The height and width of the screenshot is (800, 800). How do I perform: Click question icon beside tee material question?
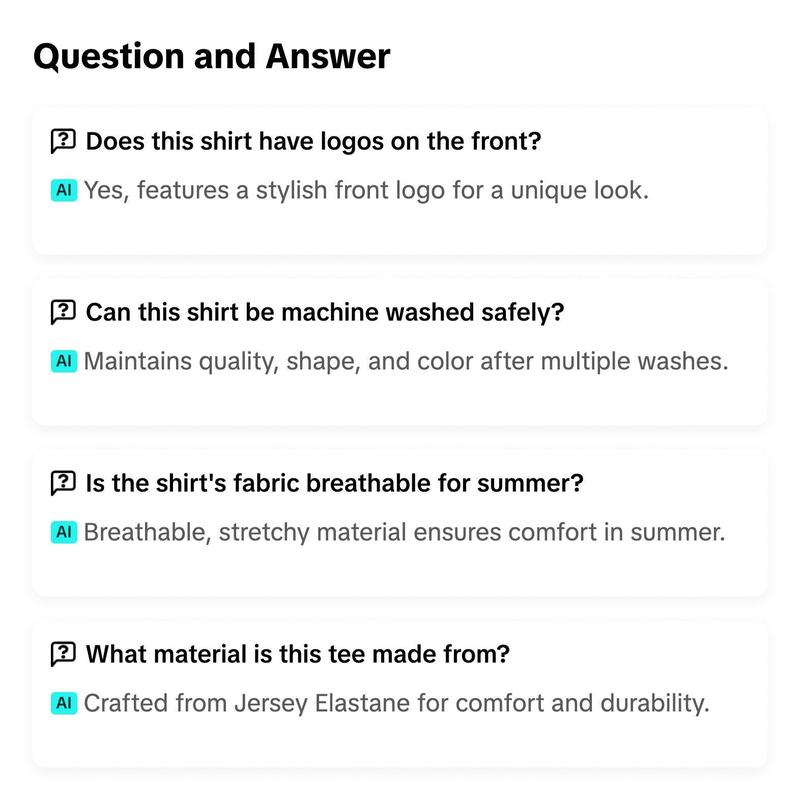pyautogui.click(x=63, y=654)
